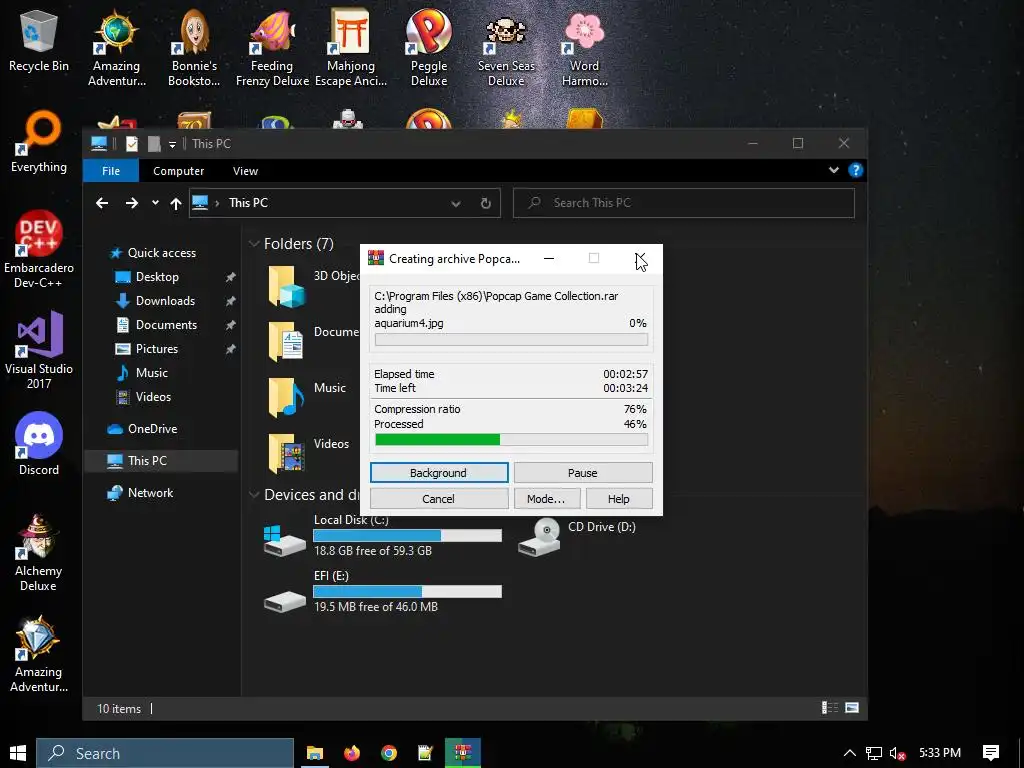Click the Search This PC field
The image size is (1024, 768).
click(x=683, y=203)
